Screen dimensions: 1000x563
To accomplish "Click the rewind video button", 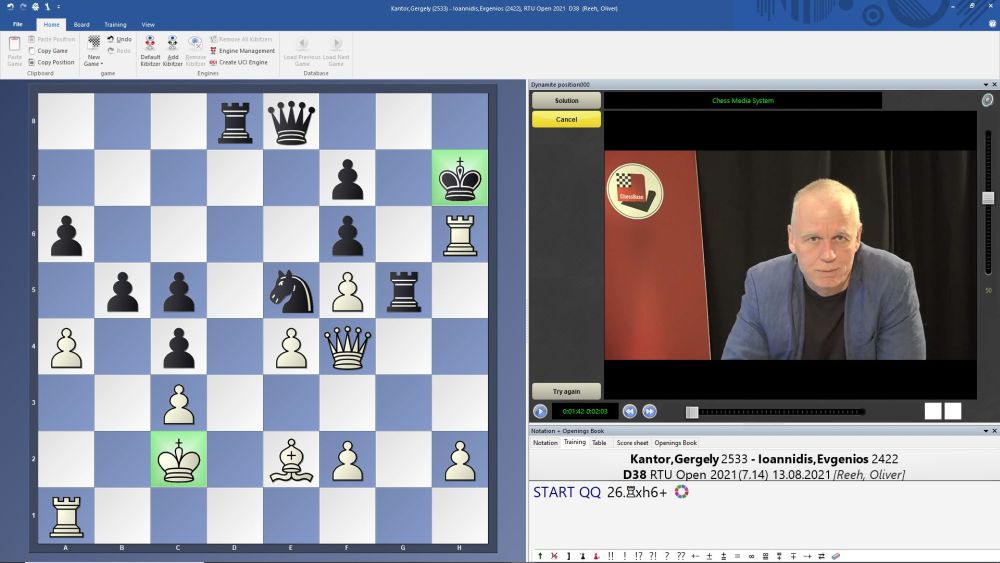I will point(630,411).
